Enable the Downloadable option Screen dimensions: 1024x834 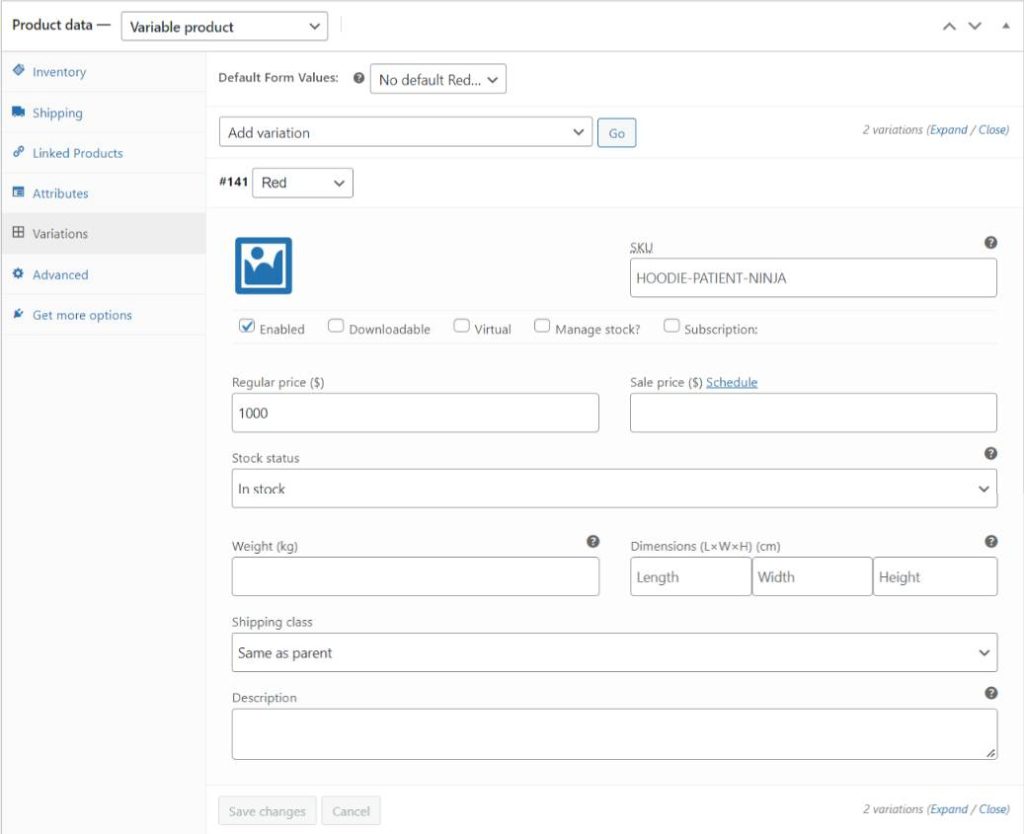(336, 324)
